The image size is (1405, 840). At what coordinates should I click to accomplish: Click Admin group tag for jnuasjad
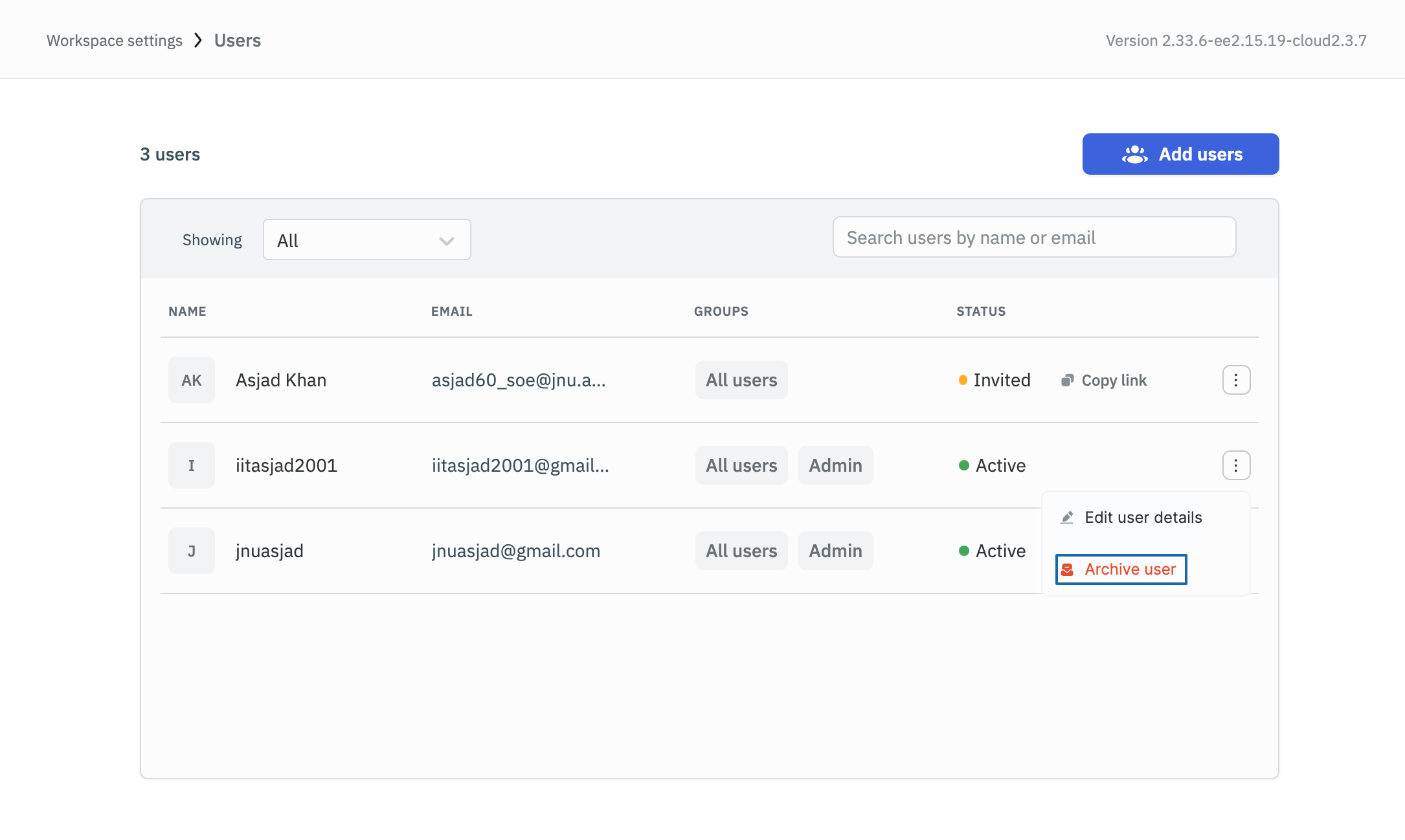coord(835,551)
